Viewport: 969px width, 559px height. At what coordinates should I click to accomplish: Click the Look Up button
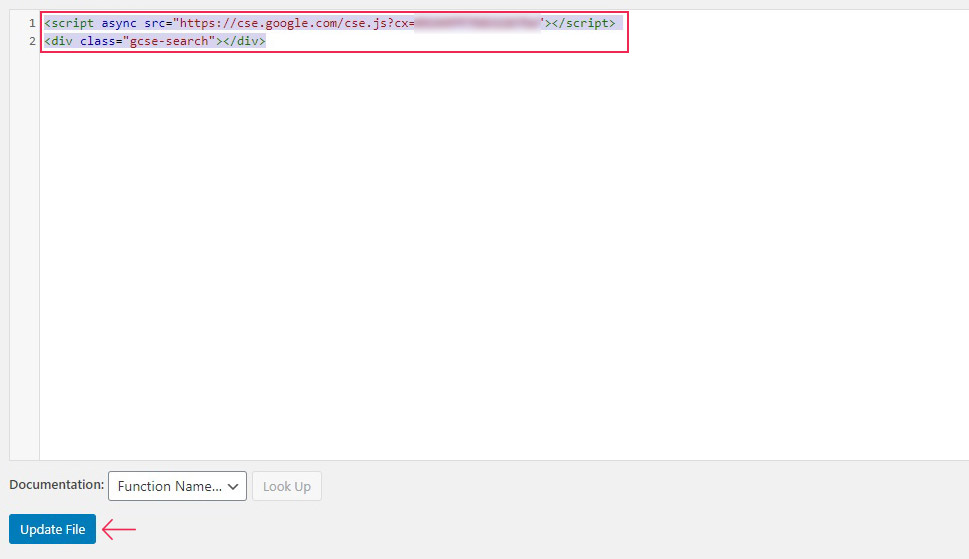(x=287, y=486)
